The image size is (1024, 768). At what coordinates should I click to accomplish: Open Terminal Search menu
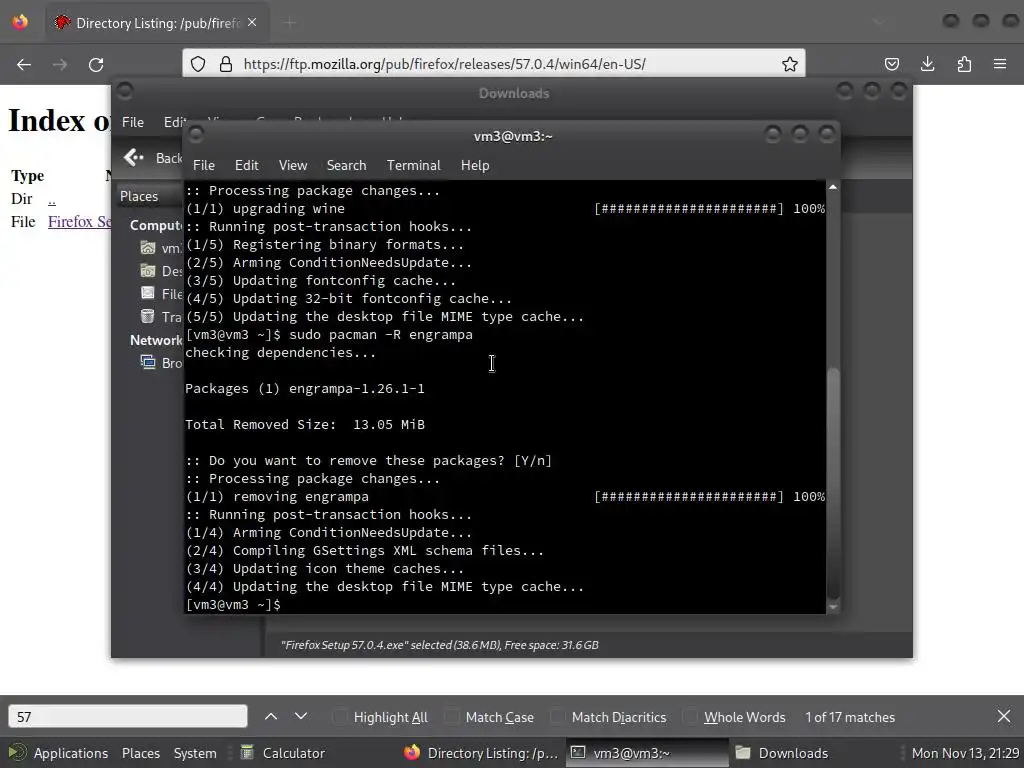[x=346, y=165]
